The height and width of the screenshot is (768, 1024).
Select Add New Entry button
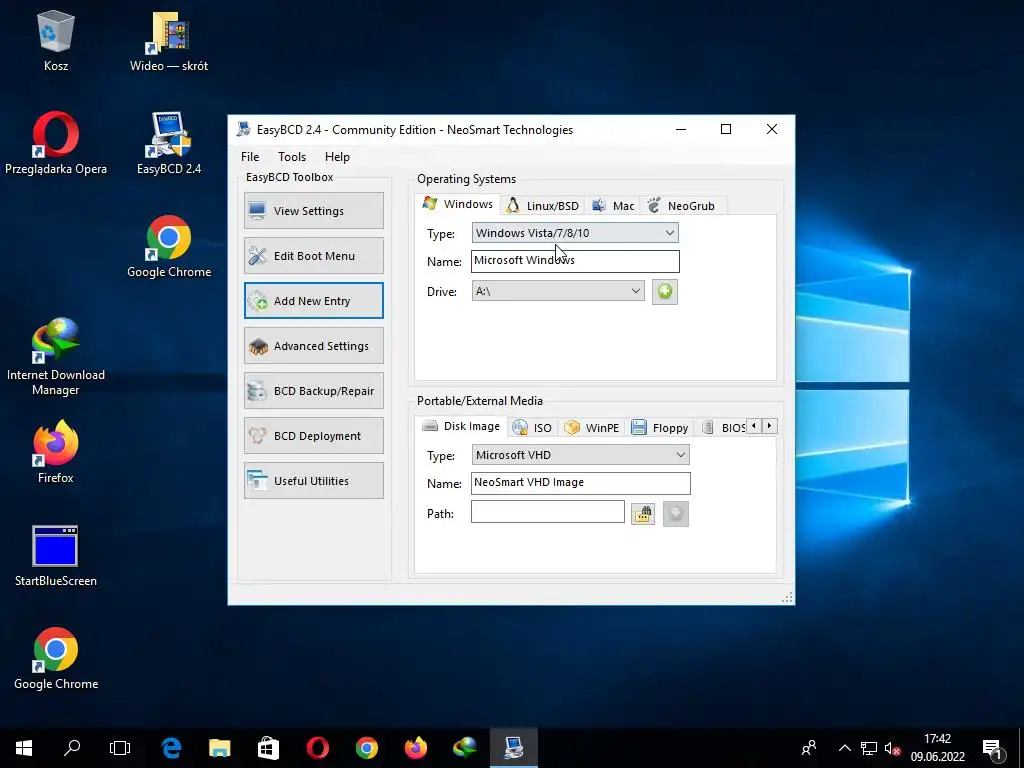tap(313, 300)
